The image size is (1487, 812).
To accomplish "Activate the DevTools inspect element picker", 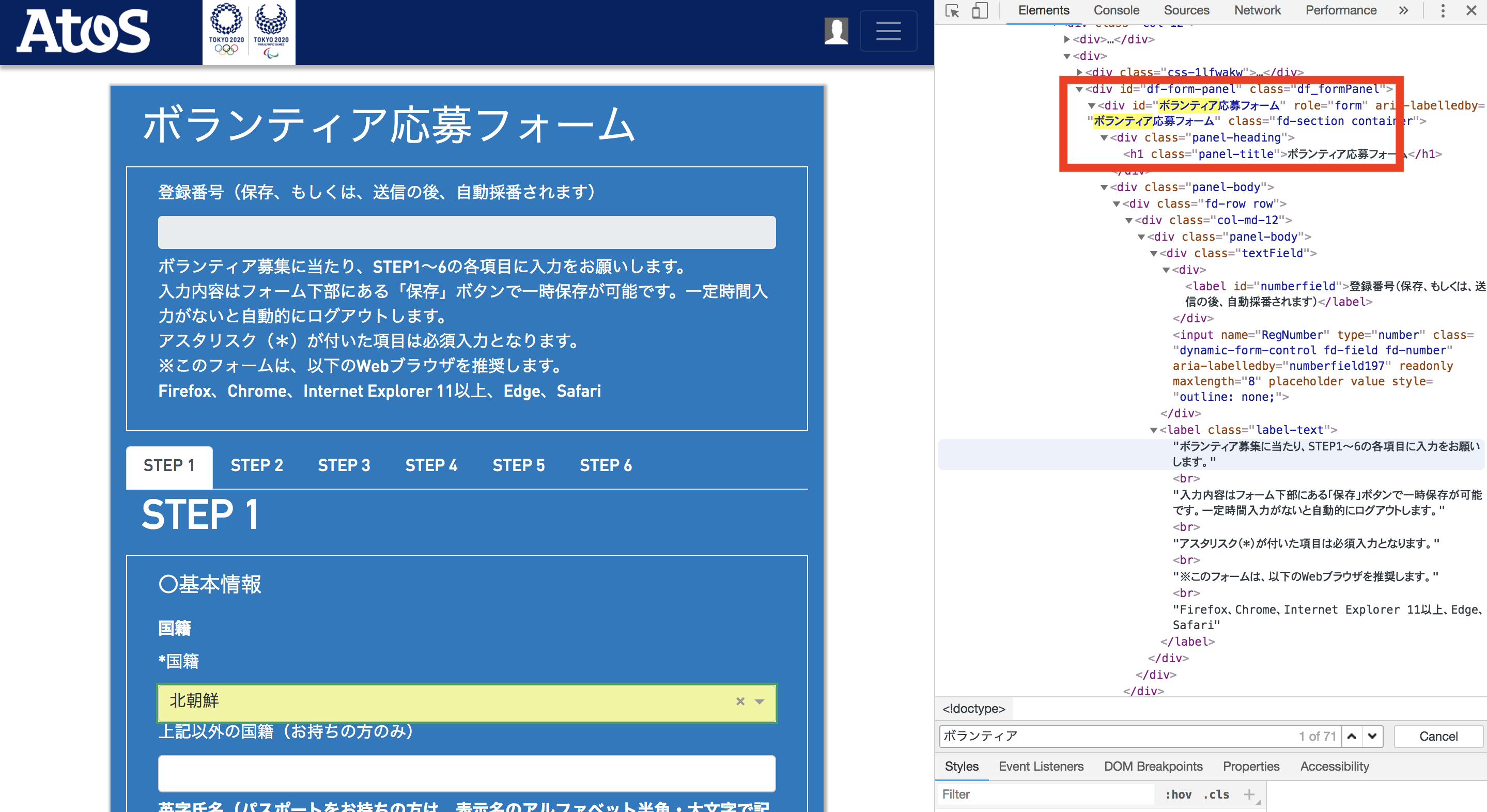I will [952, 10].
